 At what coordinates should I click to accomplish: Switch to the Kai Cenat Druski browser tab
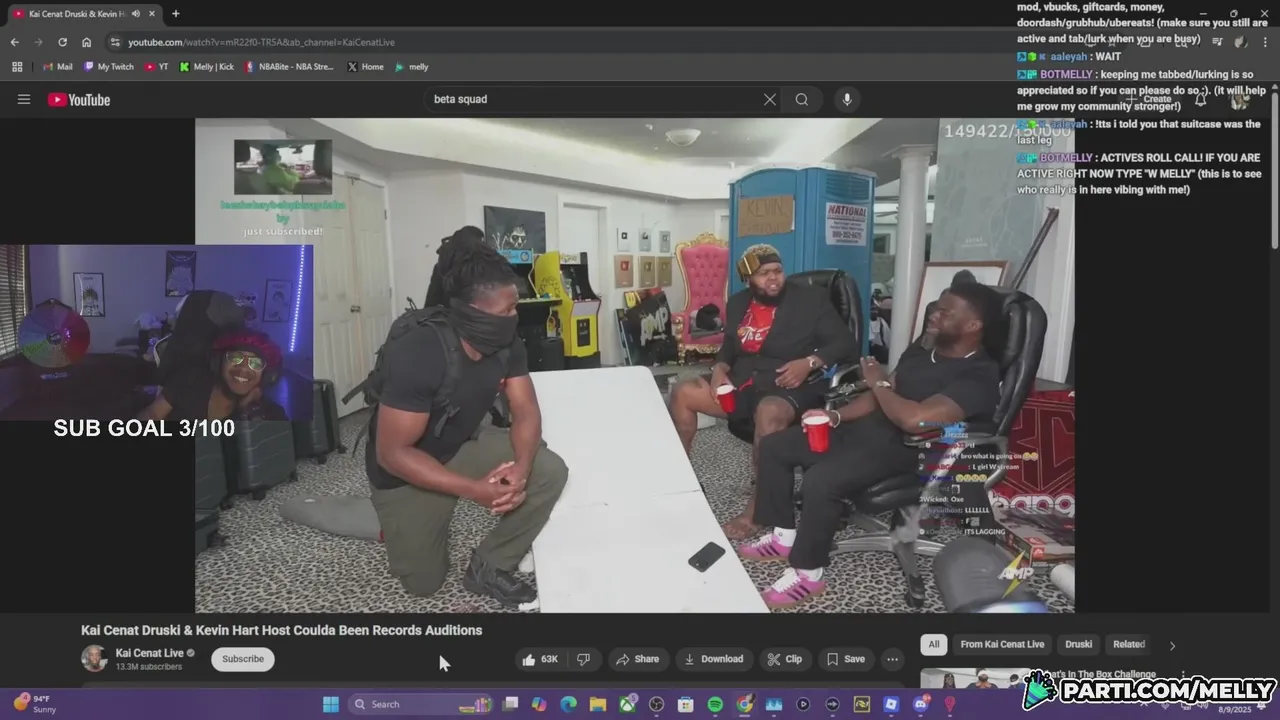(78, 14)
